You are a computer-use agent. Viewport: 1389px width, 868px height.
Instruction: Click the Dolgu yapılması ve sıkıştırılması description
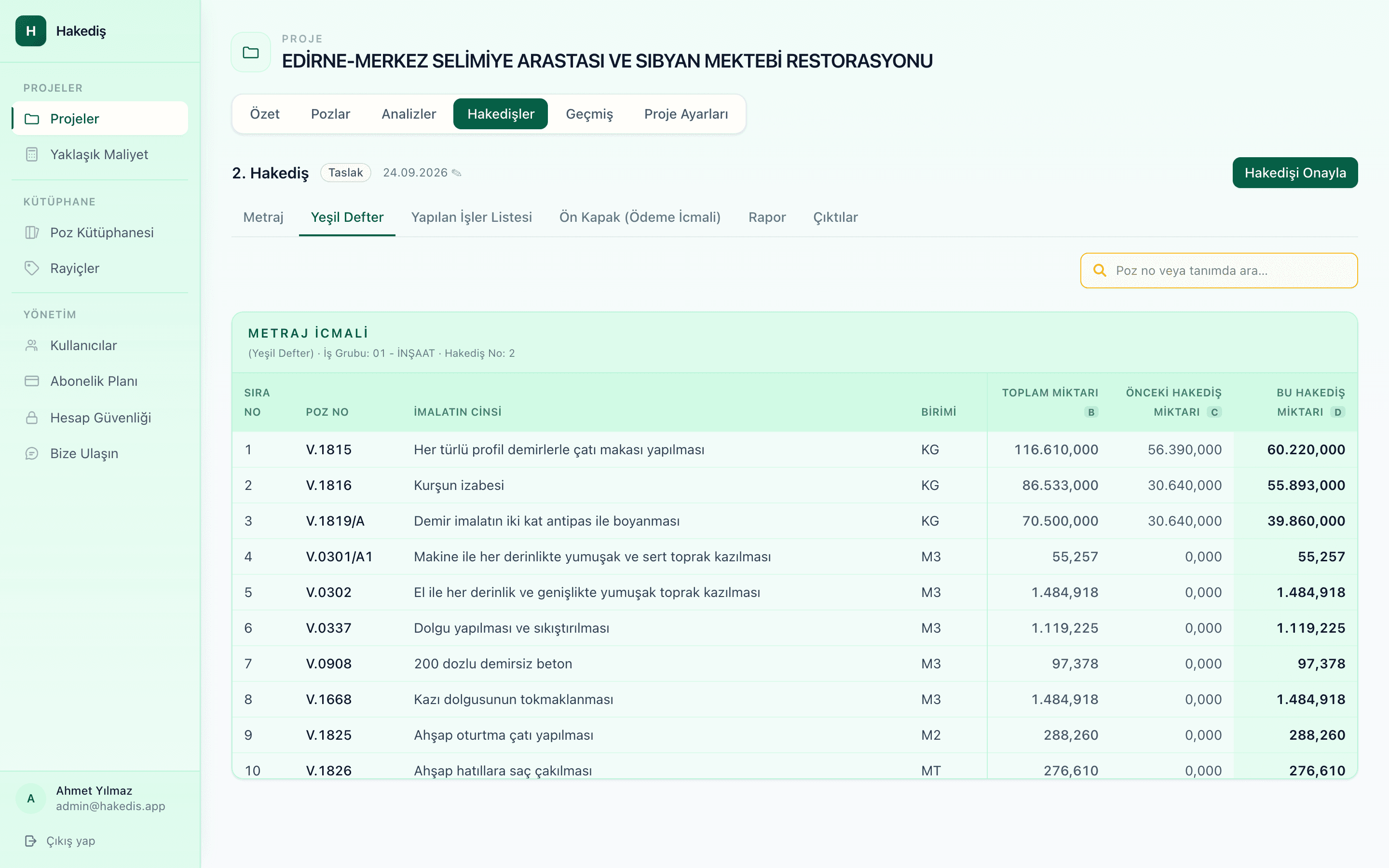click(x=511, y=628)
